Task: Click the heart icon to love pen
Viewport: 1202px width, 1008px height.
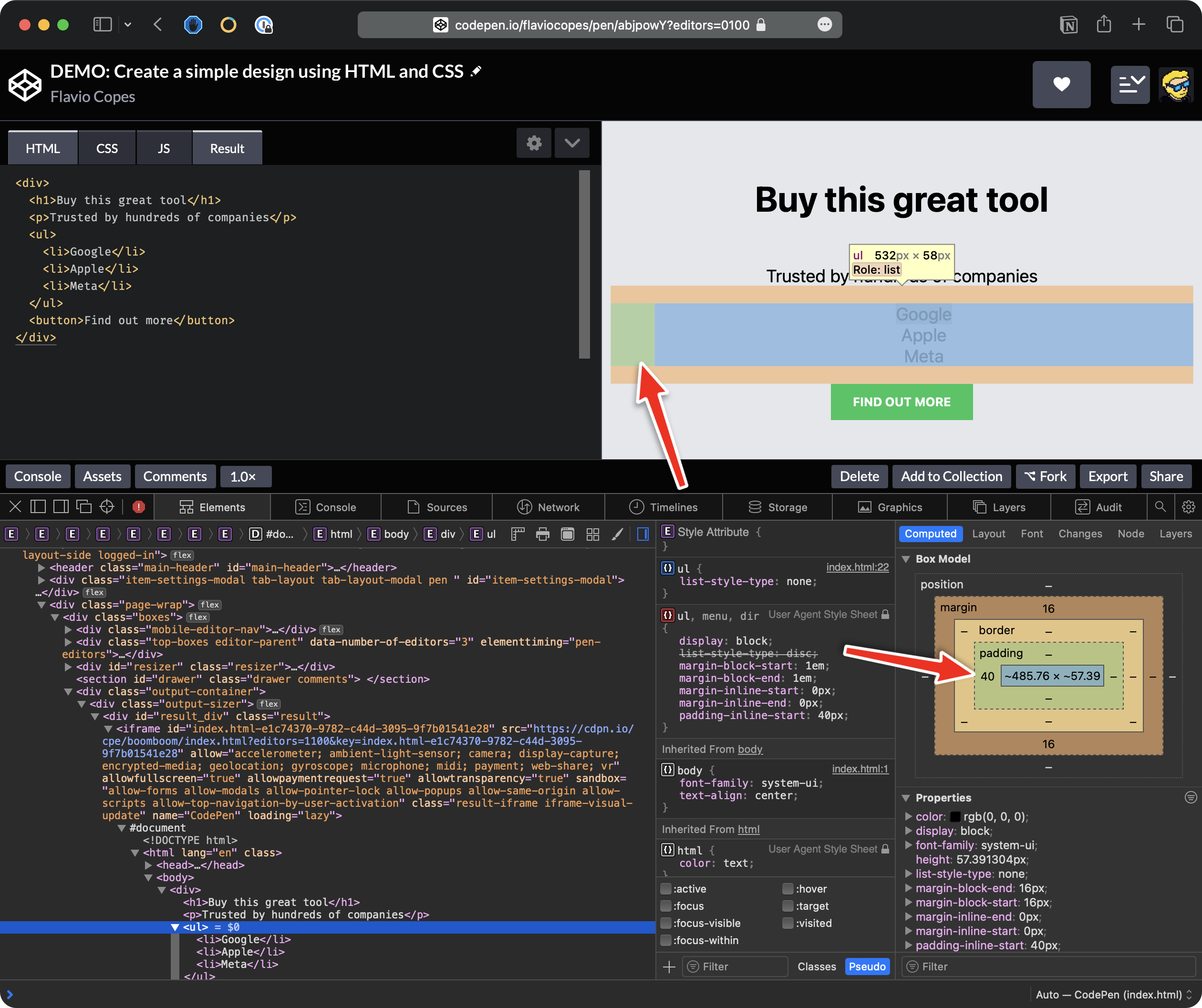Action: [x=1061, y=85]
